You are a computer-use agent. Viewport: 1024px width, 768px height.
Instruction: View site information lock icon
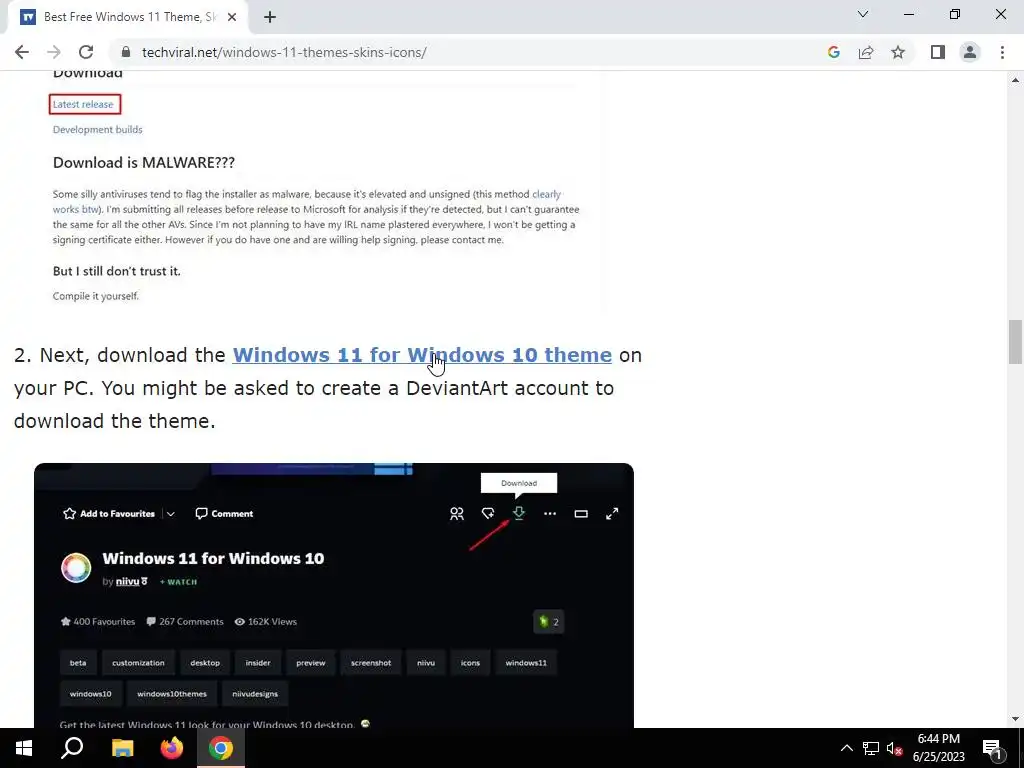coord(126,52)
